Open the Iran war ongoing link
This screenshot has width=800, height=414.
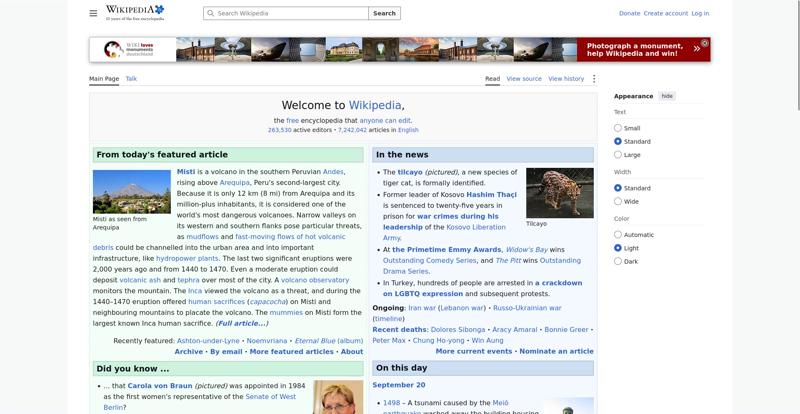point(422,308)
